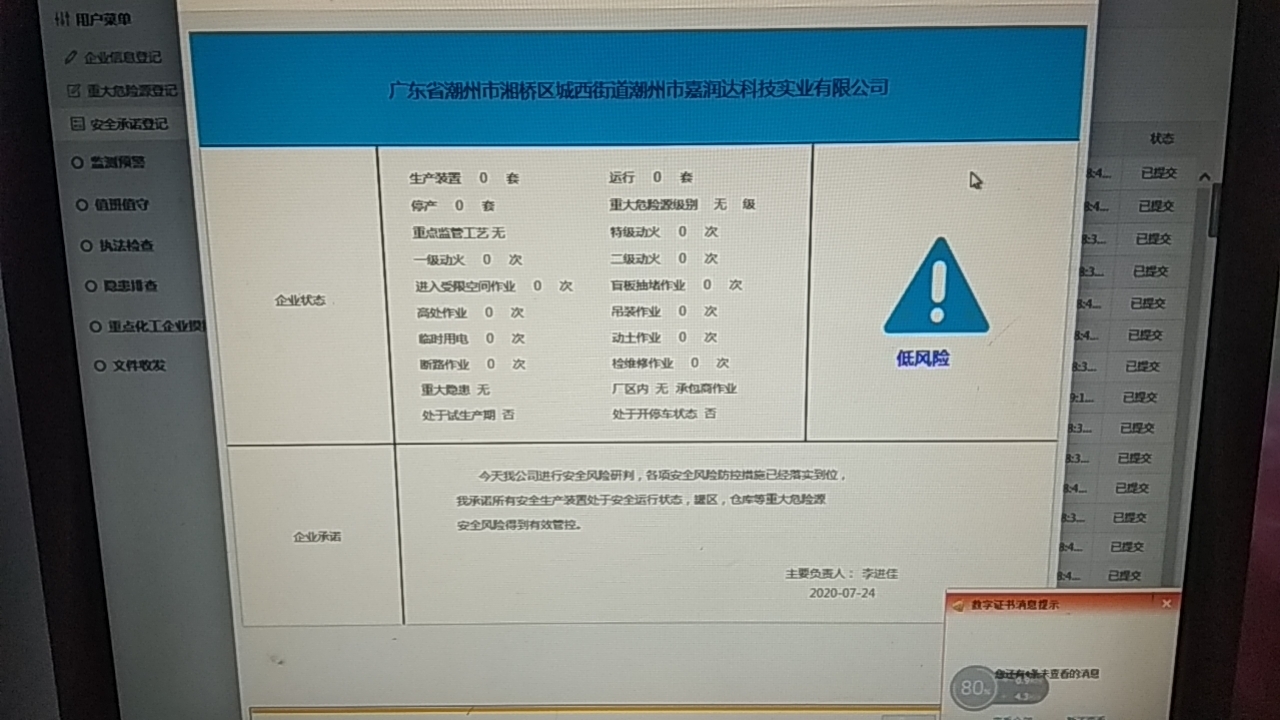Click the 处于试生产期 否 entry
This screenshot has width=1280, height=720.
468,414
